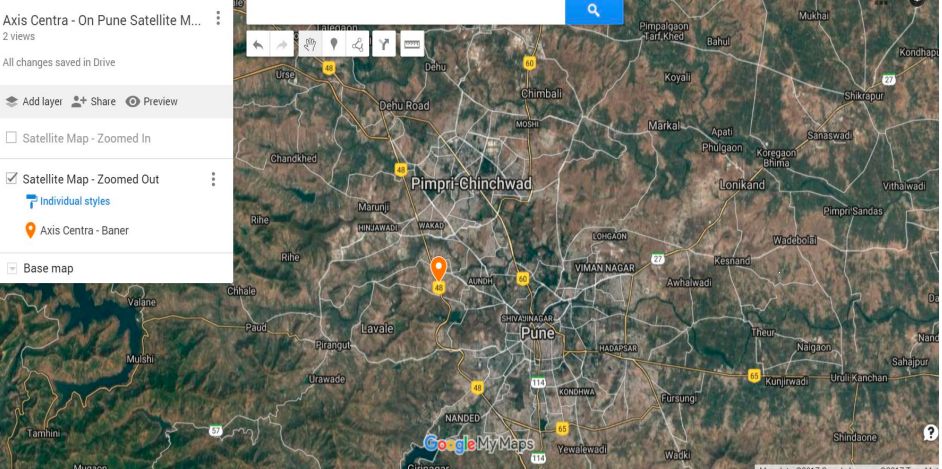
Task: Click the Undo arrow in map toolbar
Action: 259,44
